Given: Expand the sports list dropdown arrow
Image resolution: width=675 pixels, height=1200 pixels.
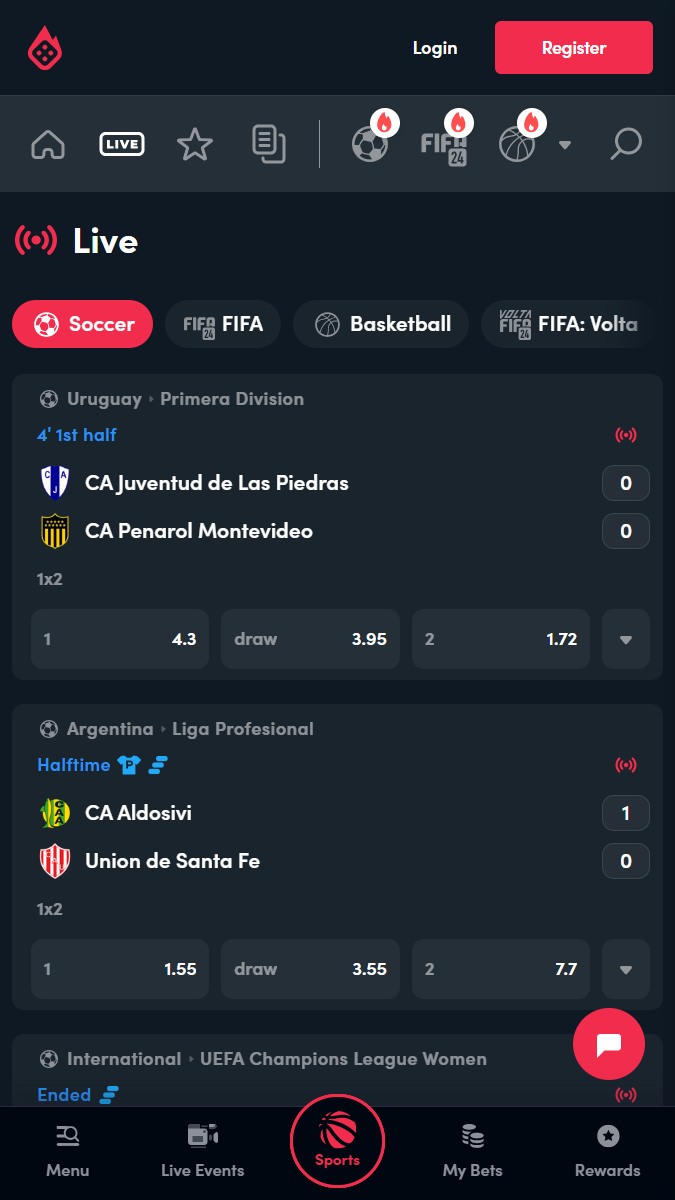Looking at the screenshot, I should click(565, 145).
